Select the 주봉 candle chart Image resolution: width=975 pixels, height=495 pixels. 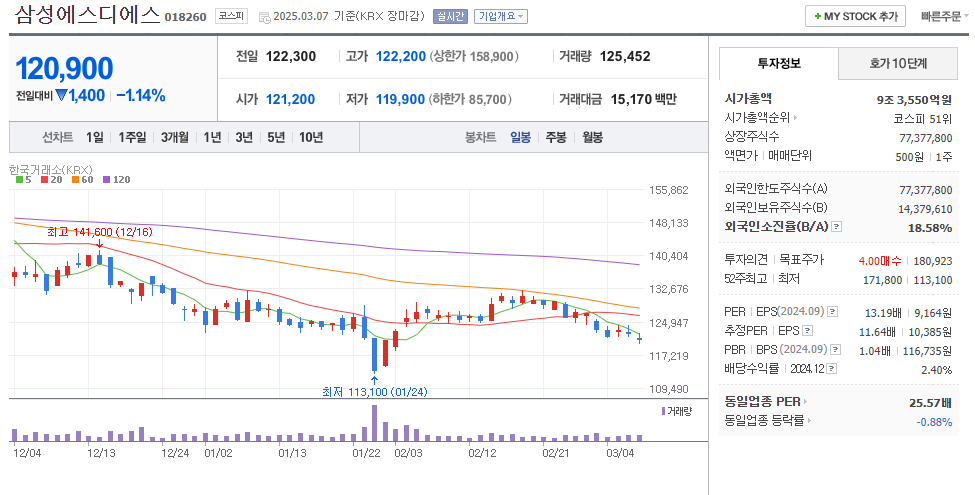pos(556,137)
